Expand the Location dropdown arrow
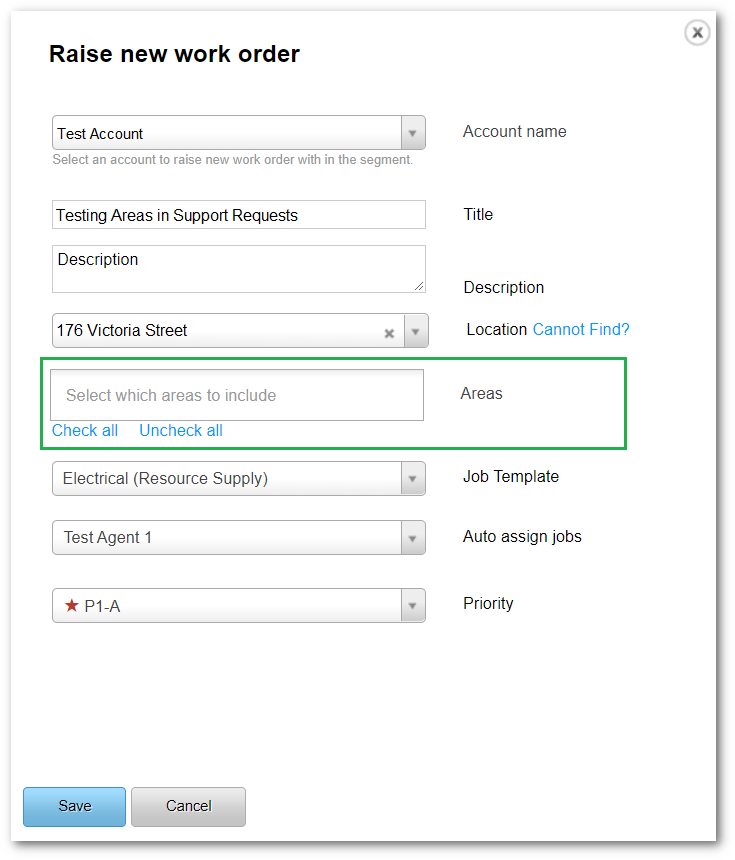This screenshot has height=860, width=735. click(x=416, y=331)
